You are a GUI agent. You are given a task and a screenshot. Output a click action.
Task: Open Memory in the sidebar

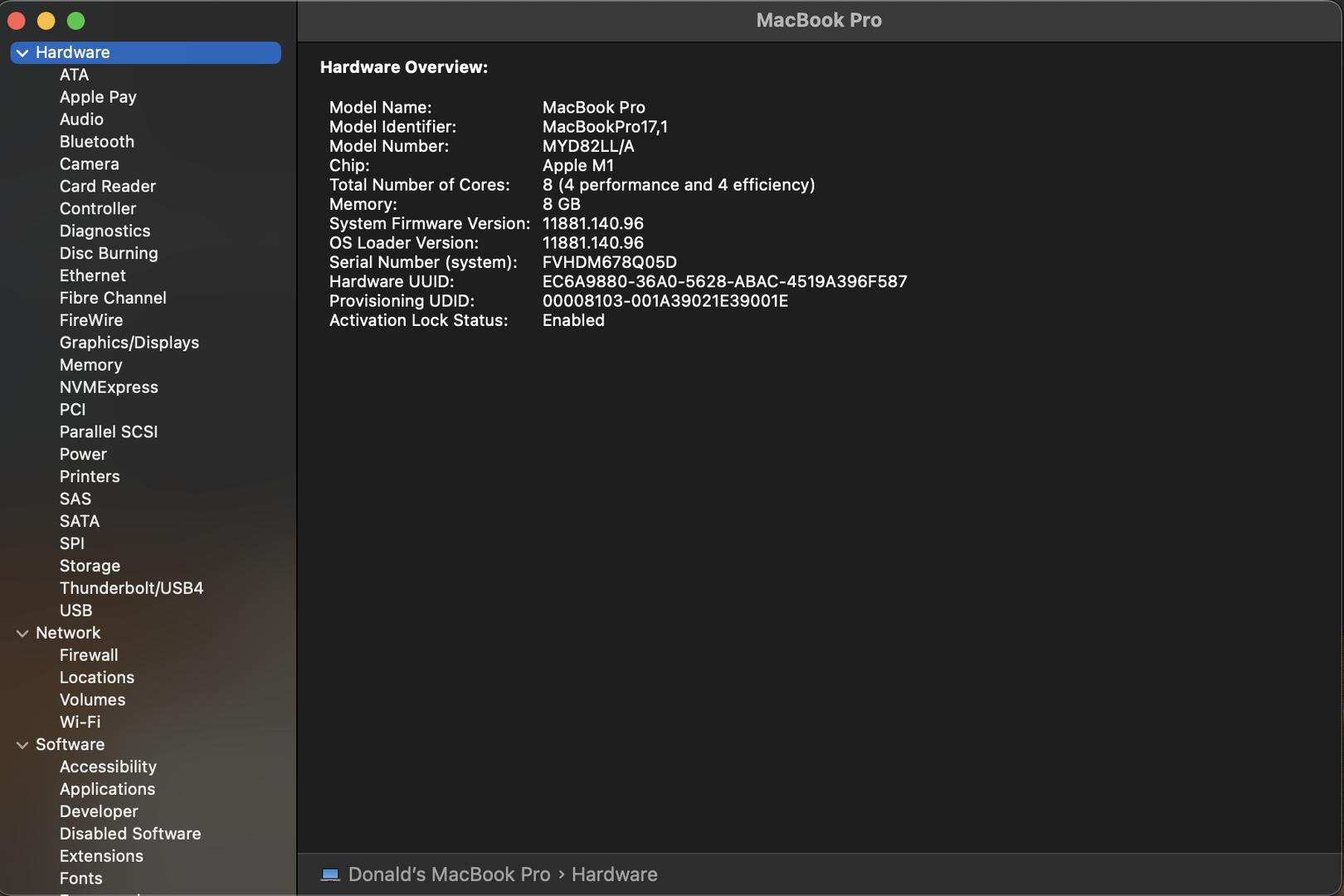[91, 365]
